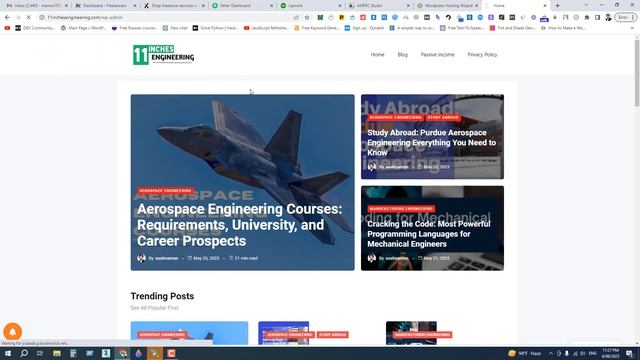Screen dimensions: 640x360
Task: Click the page vertical scrollbar thumb
Action: pyautogui.click(x=637, y=72)
